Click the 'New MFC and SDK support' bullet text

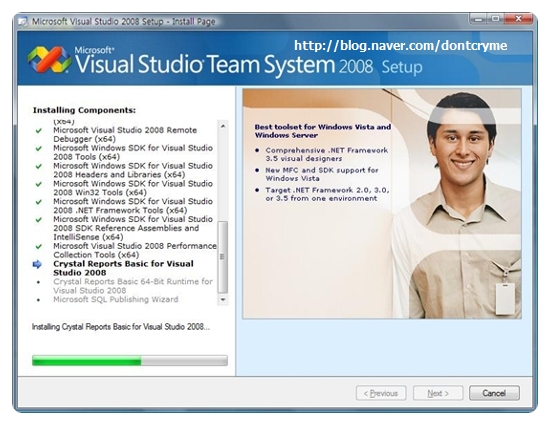click(322, 174)
